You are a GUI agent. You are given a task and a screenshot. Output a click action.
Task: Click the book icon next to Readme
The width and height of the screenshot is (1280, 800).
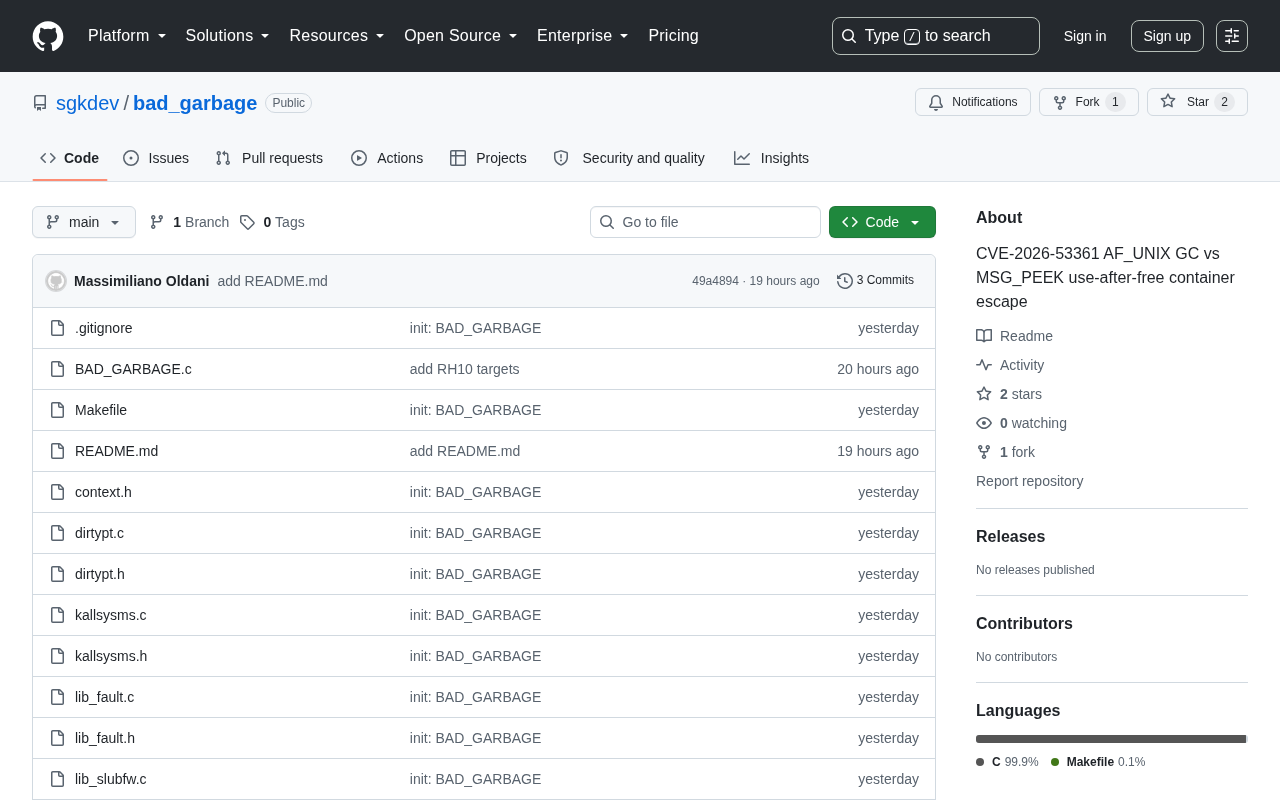[x=984, y=336]
